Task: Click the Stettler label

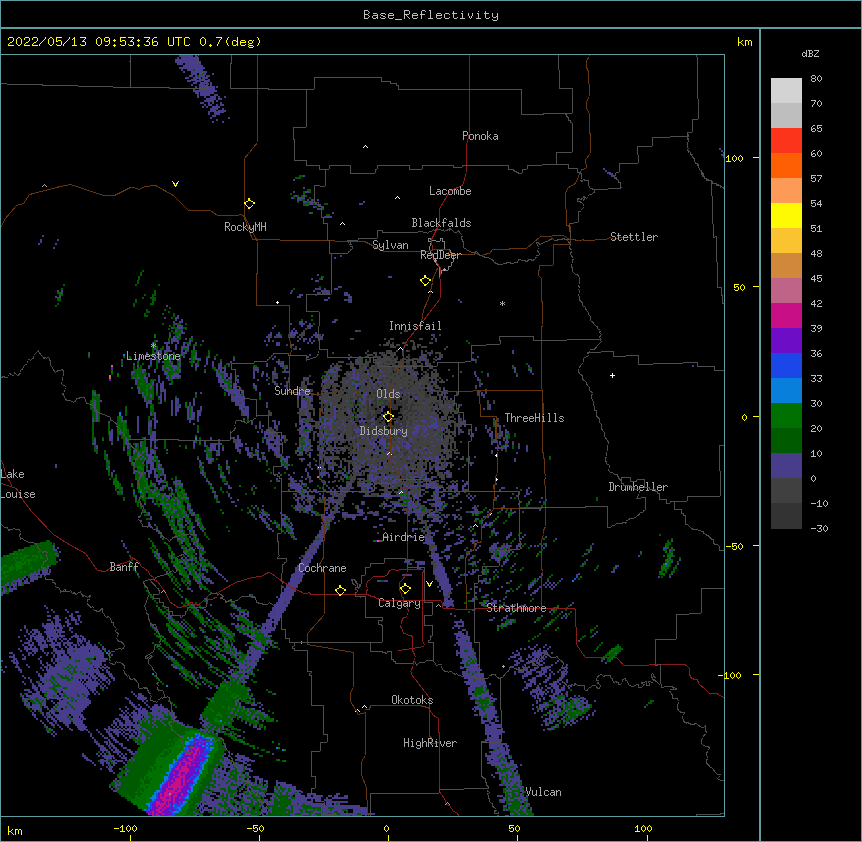Action: [634, 237]
